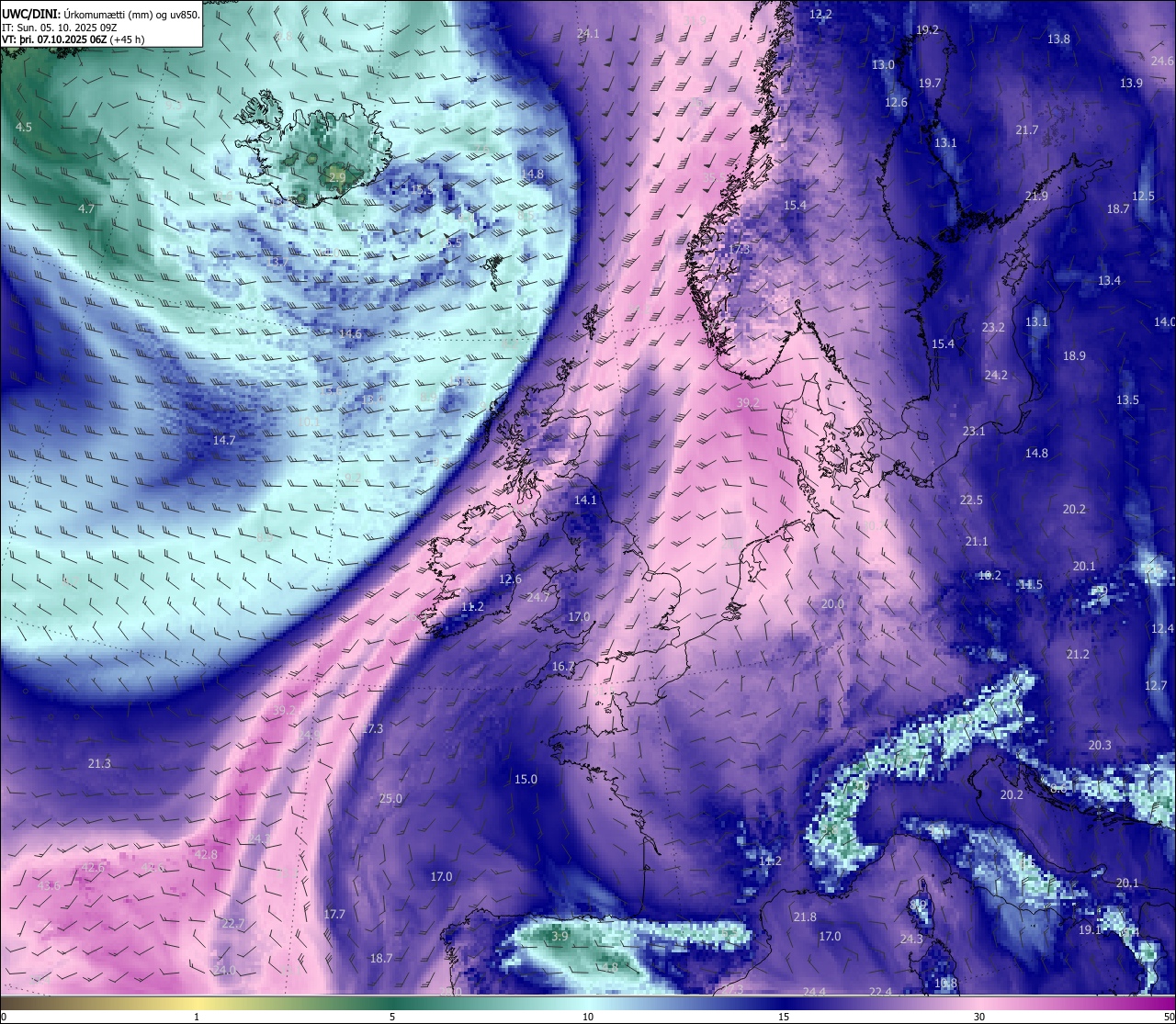Click the '20.3' value on the map
Screen dimensions: 1176x1024
click(x=1100, y=746)
